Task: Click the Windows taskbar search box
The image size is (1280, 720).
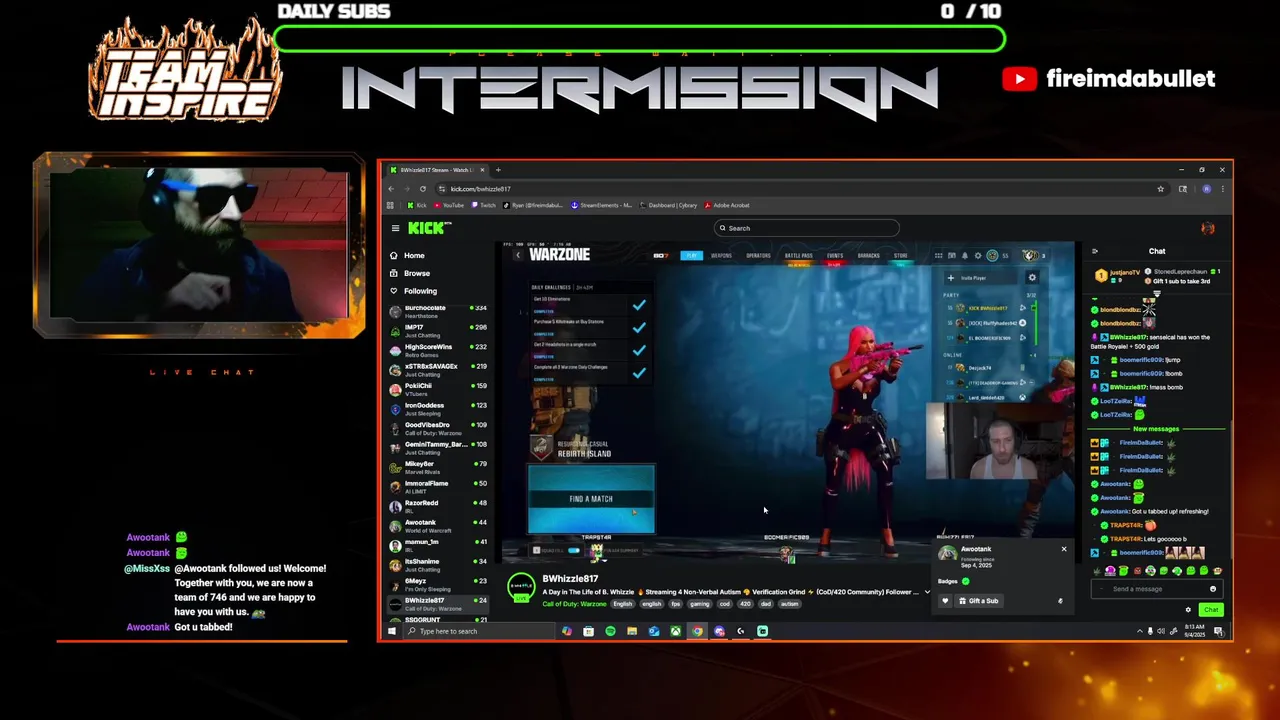Action: tap(478, 631)
